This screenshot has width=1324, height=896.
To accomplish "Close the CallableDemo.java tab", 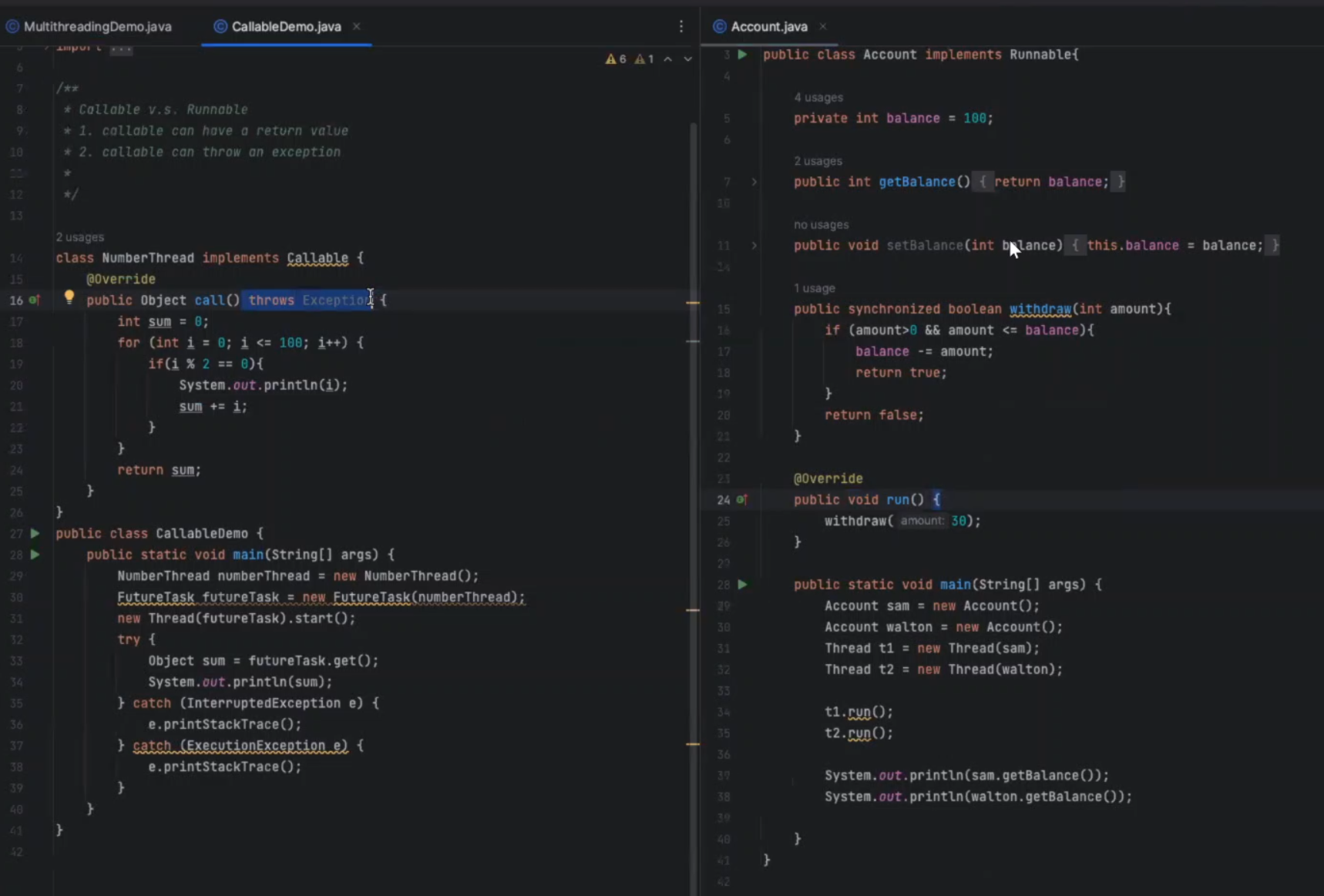I will (357, 26).
